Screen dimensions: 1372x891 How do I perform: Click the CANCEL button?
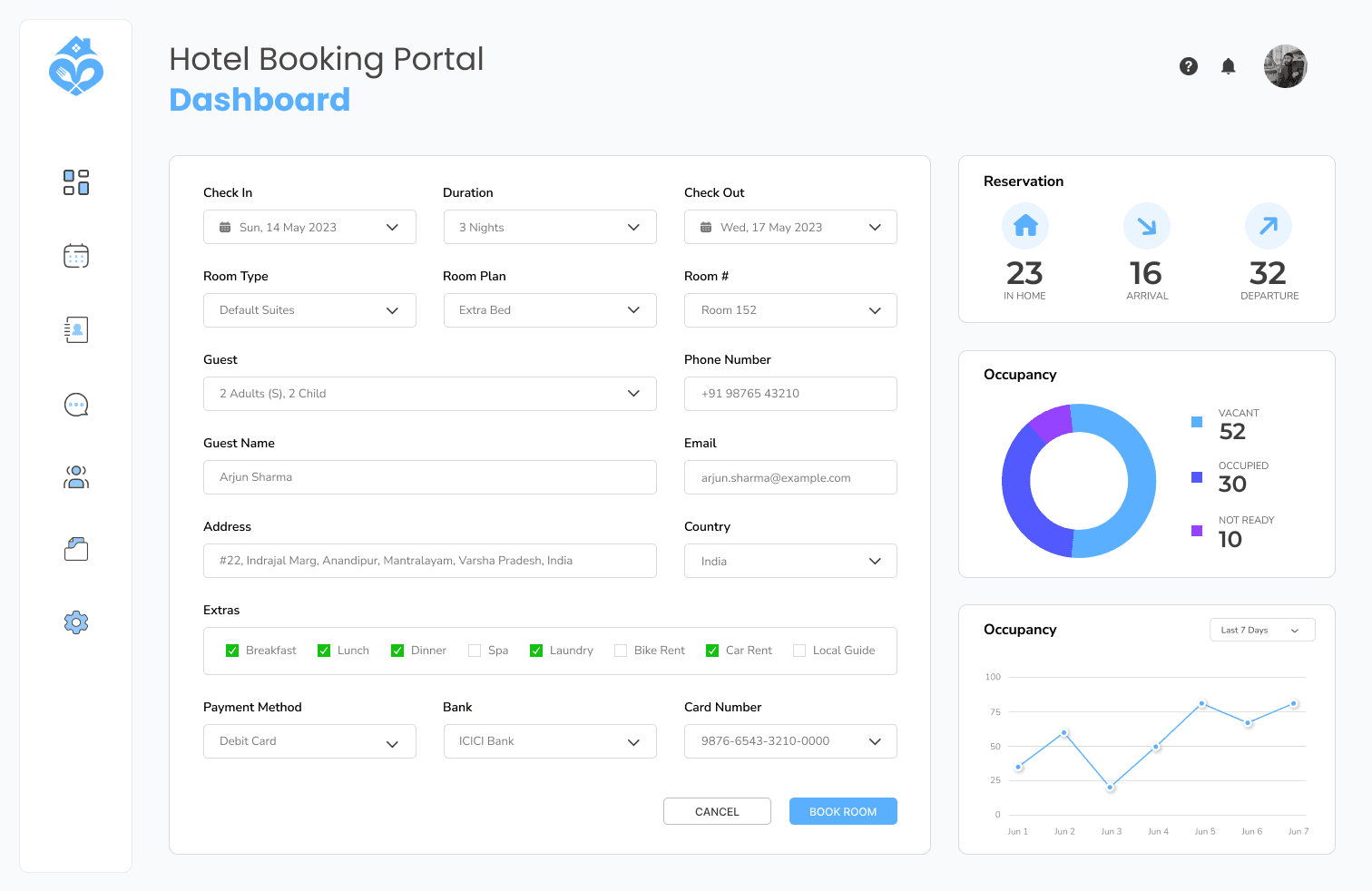coord(717,811)
